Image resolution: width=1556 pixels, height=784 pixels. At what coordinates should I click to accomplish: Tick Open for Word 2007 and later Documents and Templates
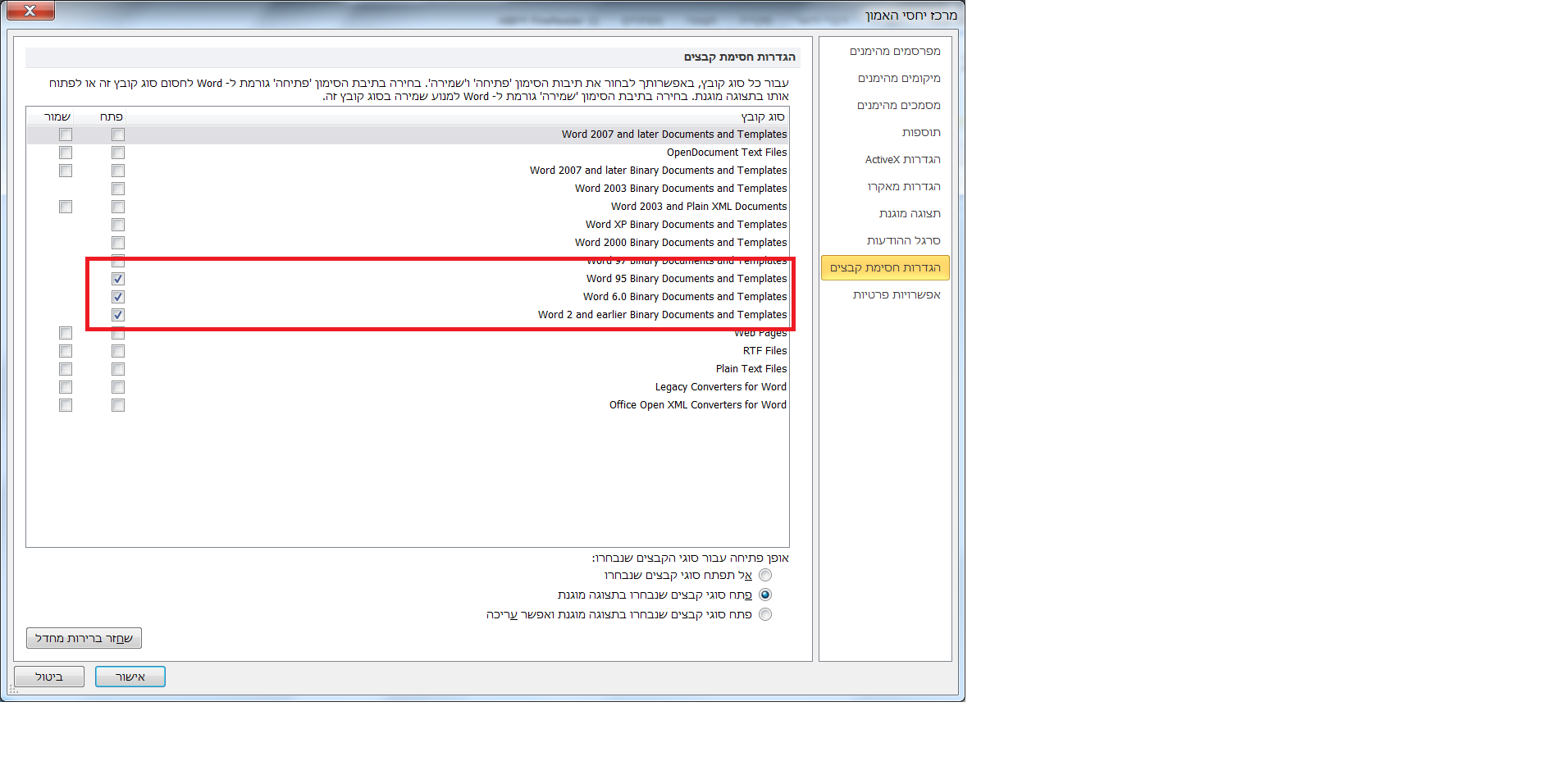pos(118,134)
